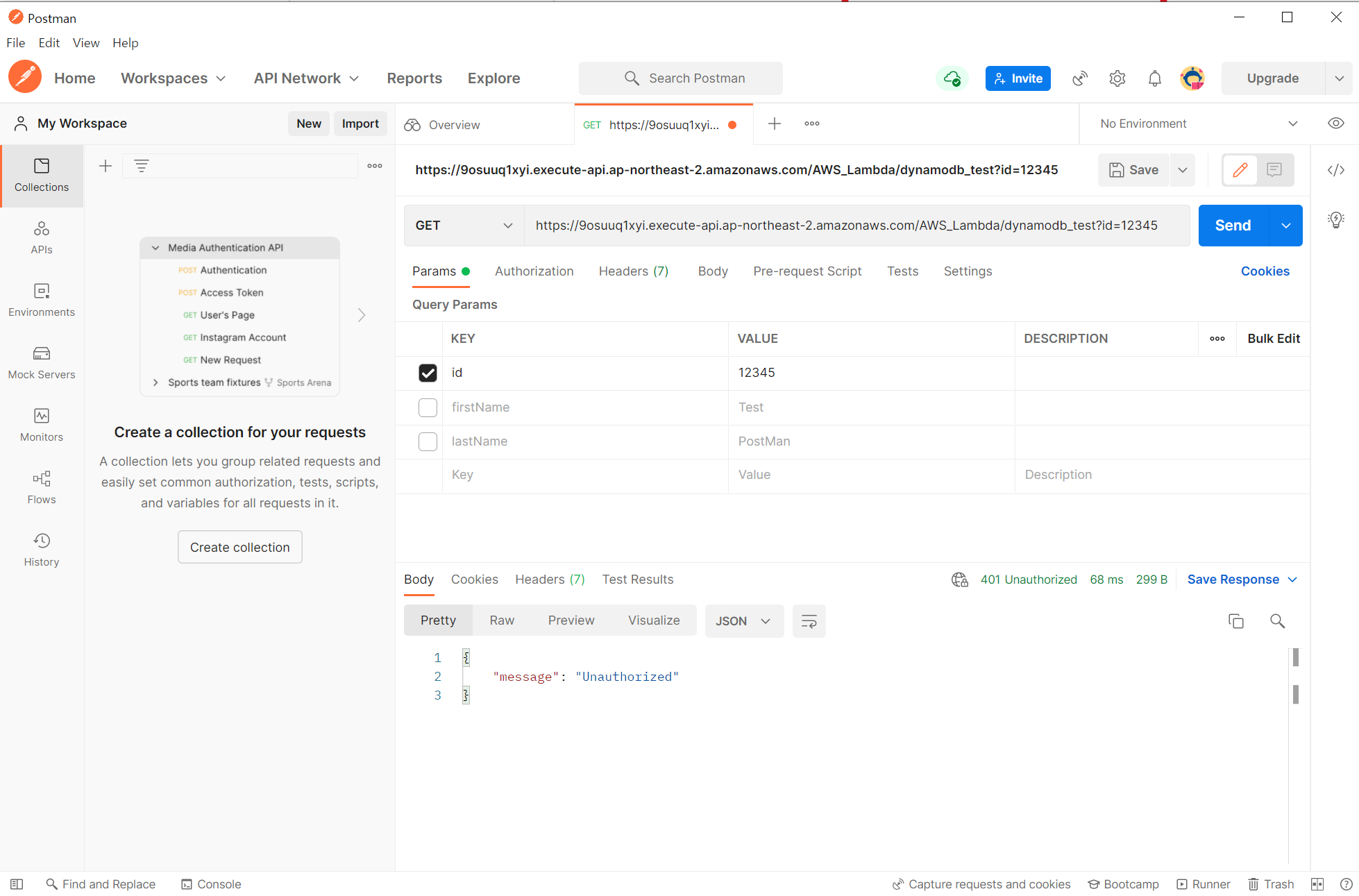Open settings gear in header
Screen dimensions: 1359x896
(x=1117, y=78)
